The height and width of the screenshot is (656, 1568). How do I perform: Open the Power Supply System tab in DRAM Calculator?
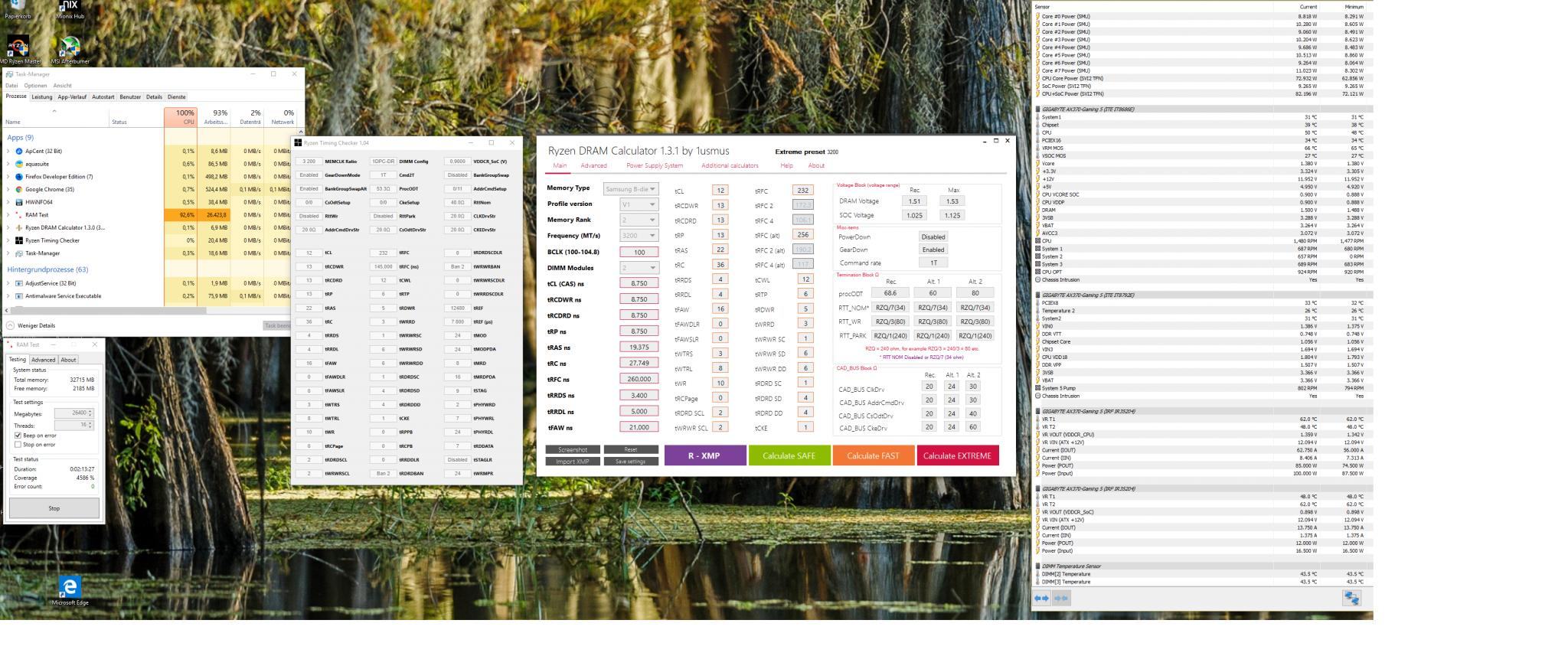coord(655,165)
